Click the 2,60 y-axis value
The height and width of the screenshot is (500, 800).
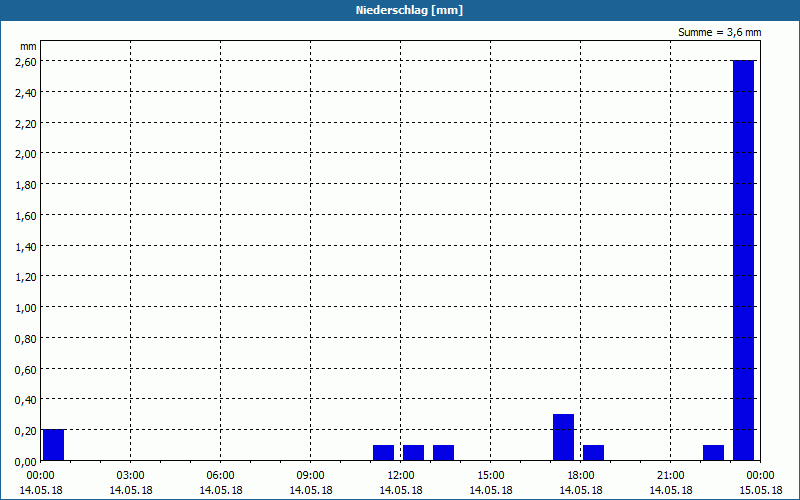pos(28,62)
